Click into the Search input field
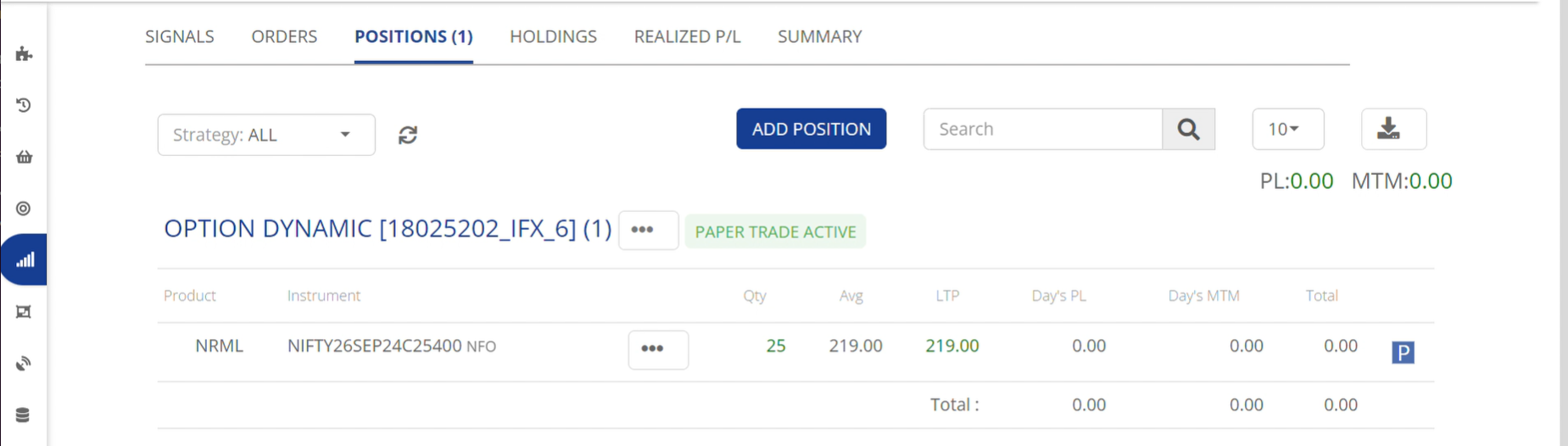1568x446 pixels. click(x=1042, y=129)
